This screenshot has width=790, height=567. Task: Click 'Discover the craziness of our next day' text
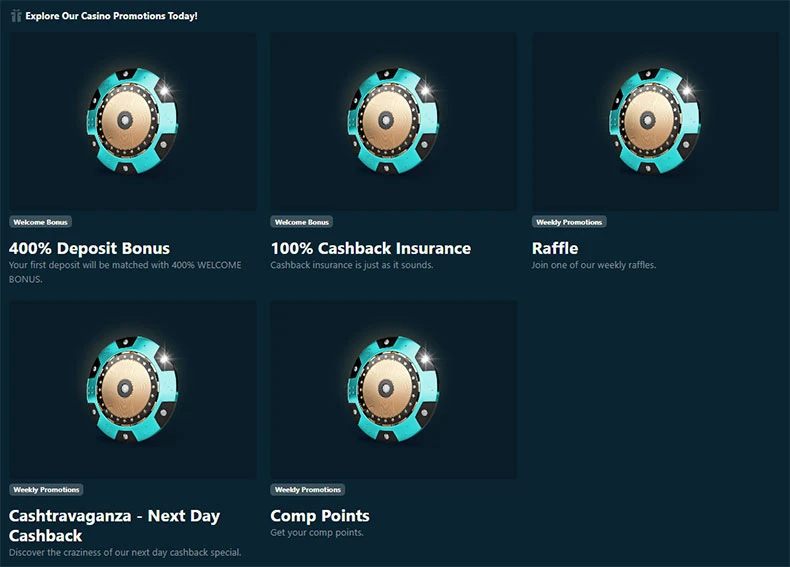[x=125, y=552]
